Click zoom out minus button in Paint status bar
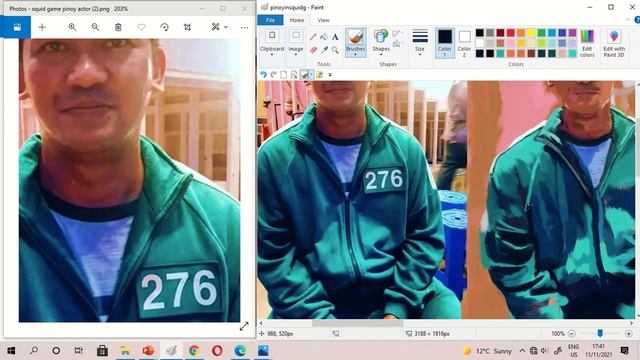Viewport: 640px width, 360px height. point(571,334)
